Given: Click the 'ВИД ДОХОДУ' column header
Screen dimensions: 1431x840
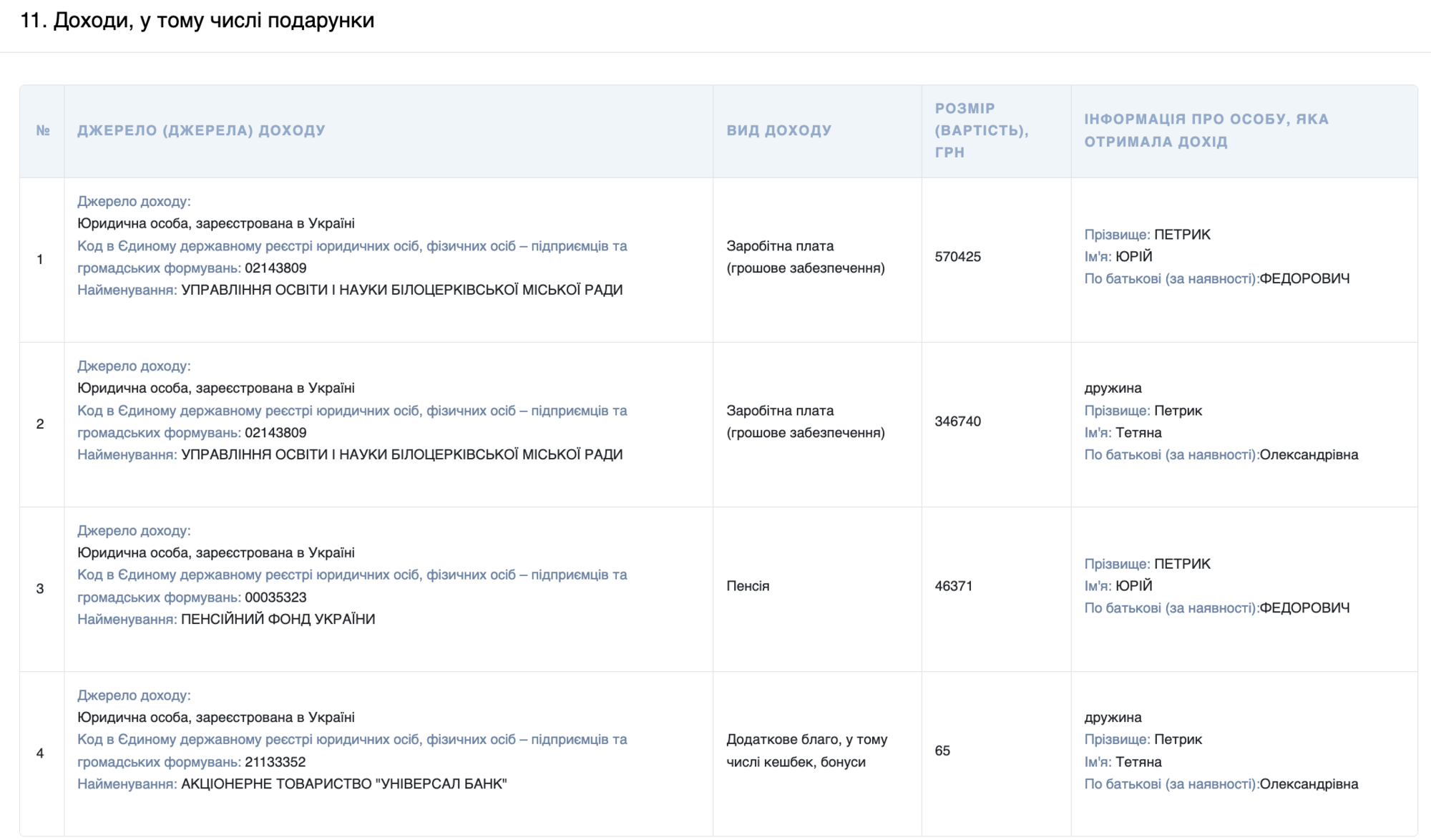Looking at the screenshot, I should tap(779, 131).
